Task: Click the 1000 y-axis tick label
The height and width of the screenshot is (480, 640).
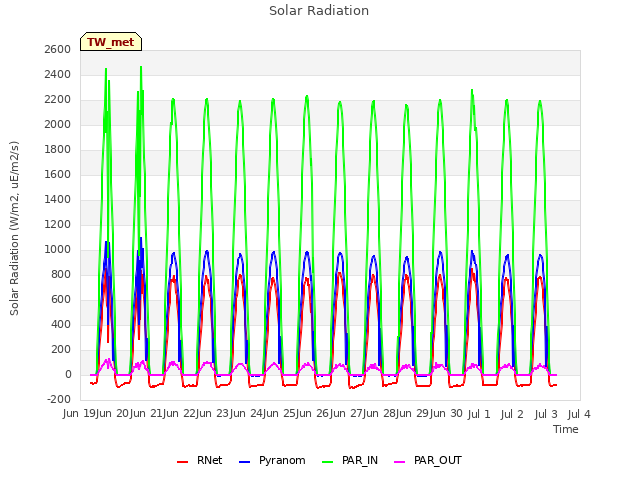Action: 58,249
